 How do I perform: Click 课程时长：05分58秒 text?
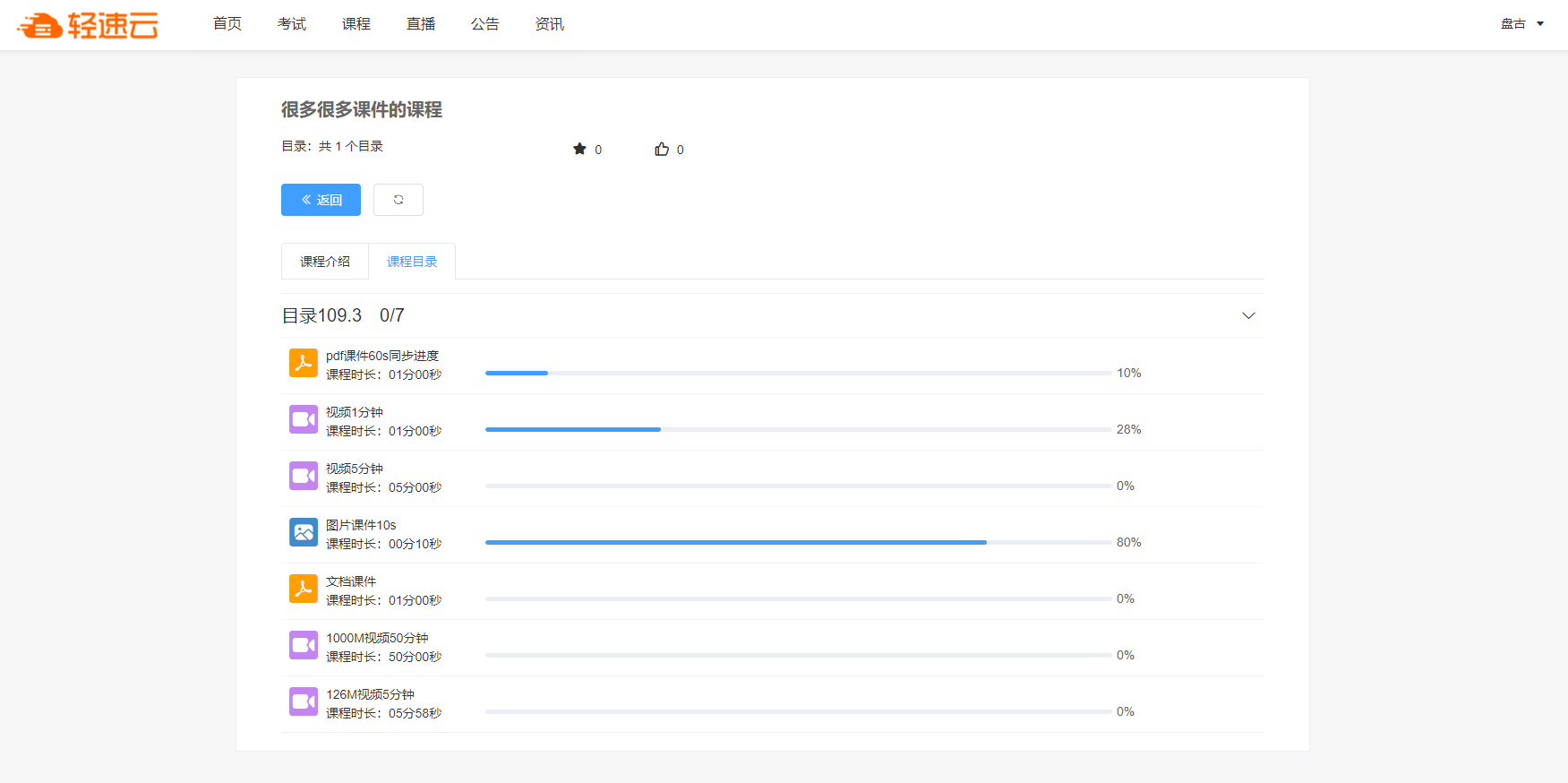pos(383,713)
